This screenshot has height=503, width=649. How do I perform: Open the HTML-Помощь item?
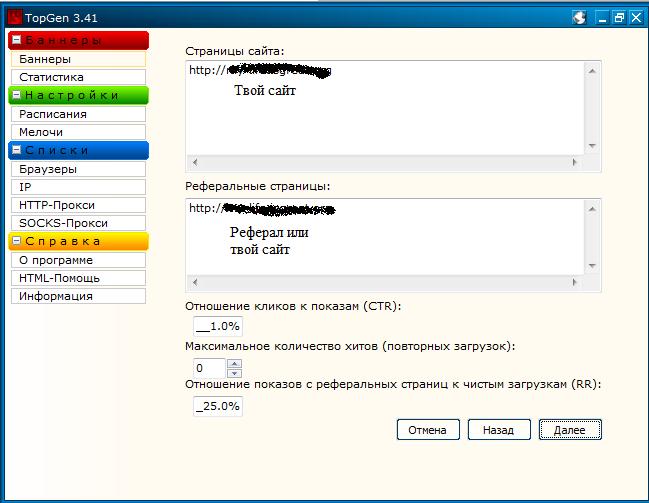(78, 278)
